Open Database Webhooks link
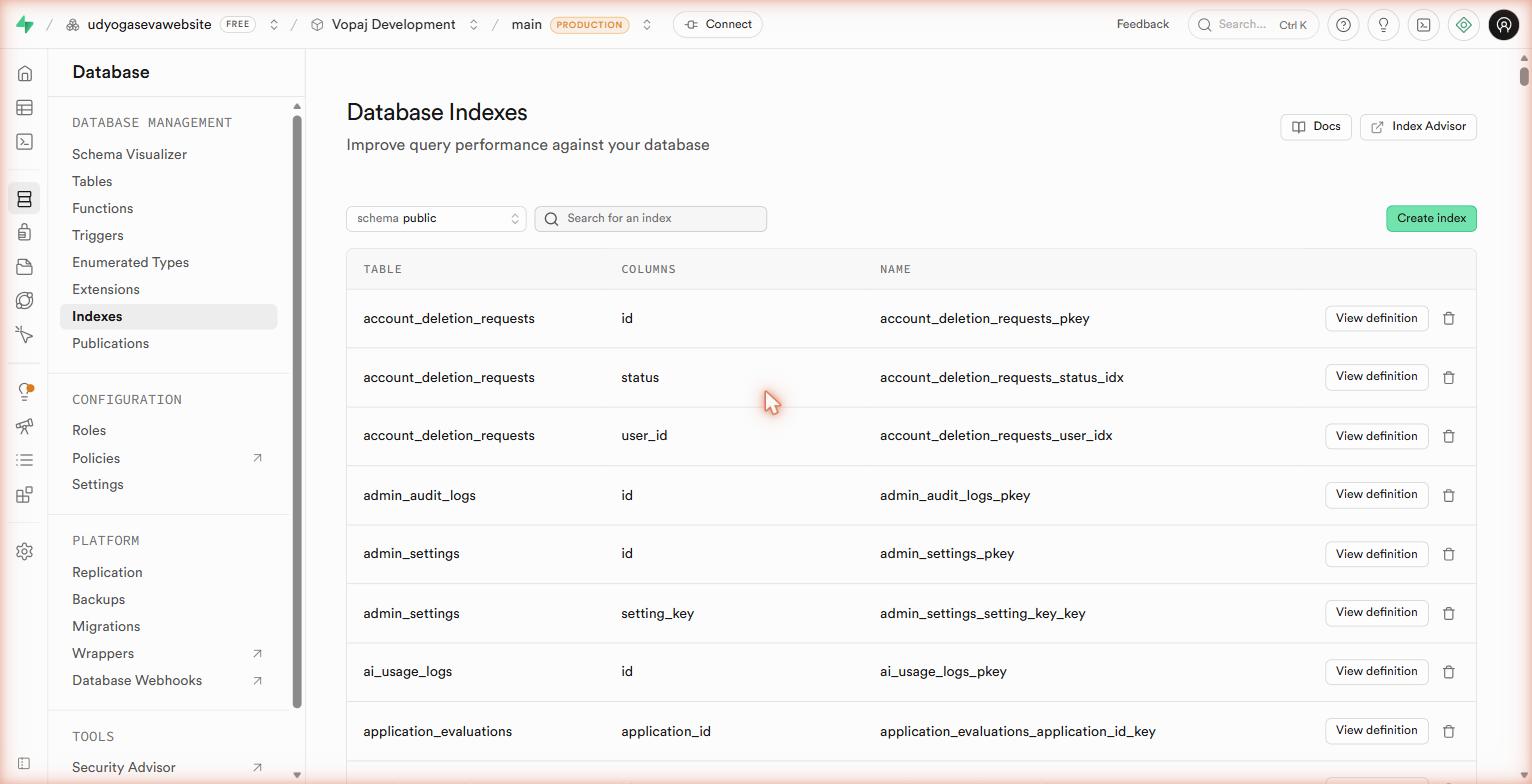 [137, 680]
